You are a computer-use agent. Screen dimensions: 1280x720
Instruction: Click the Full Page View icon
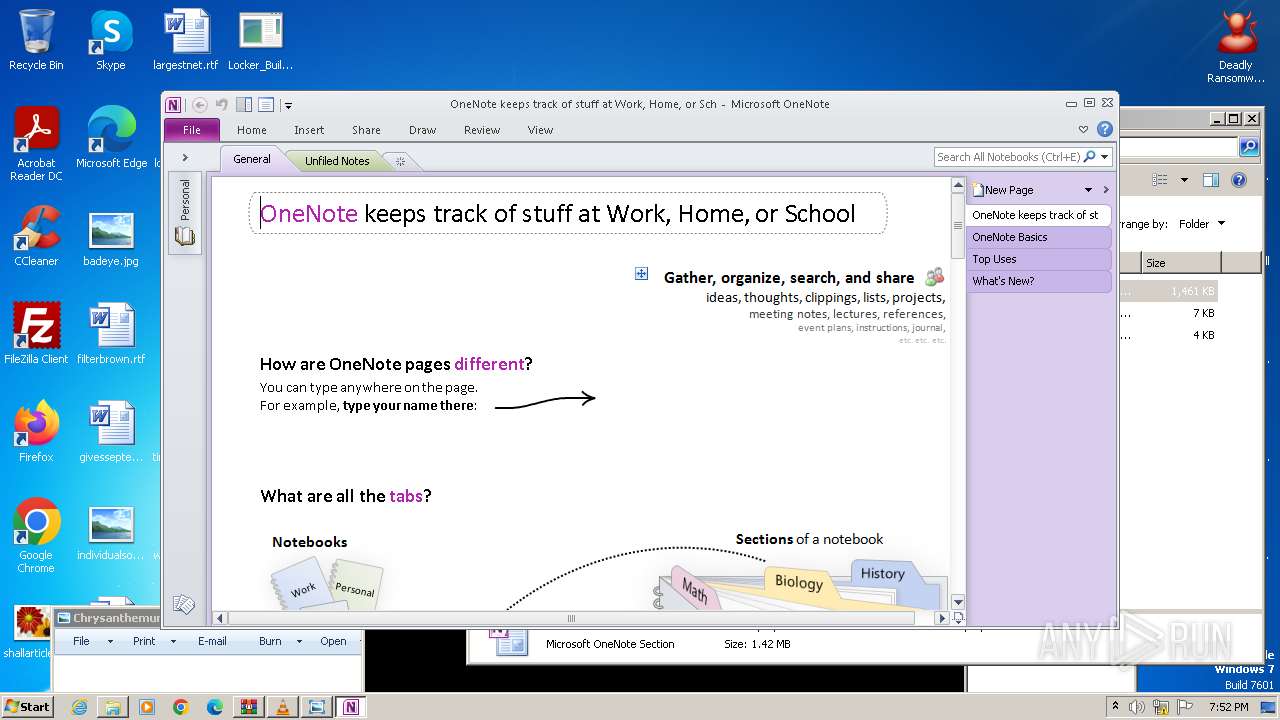pyautogui.click(x=266, y=104)
